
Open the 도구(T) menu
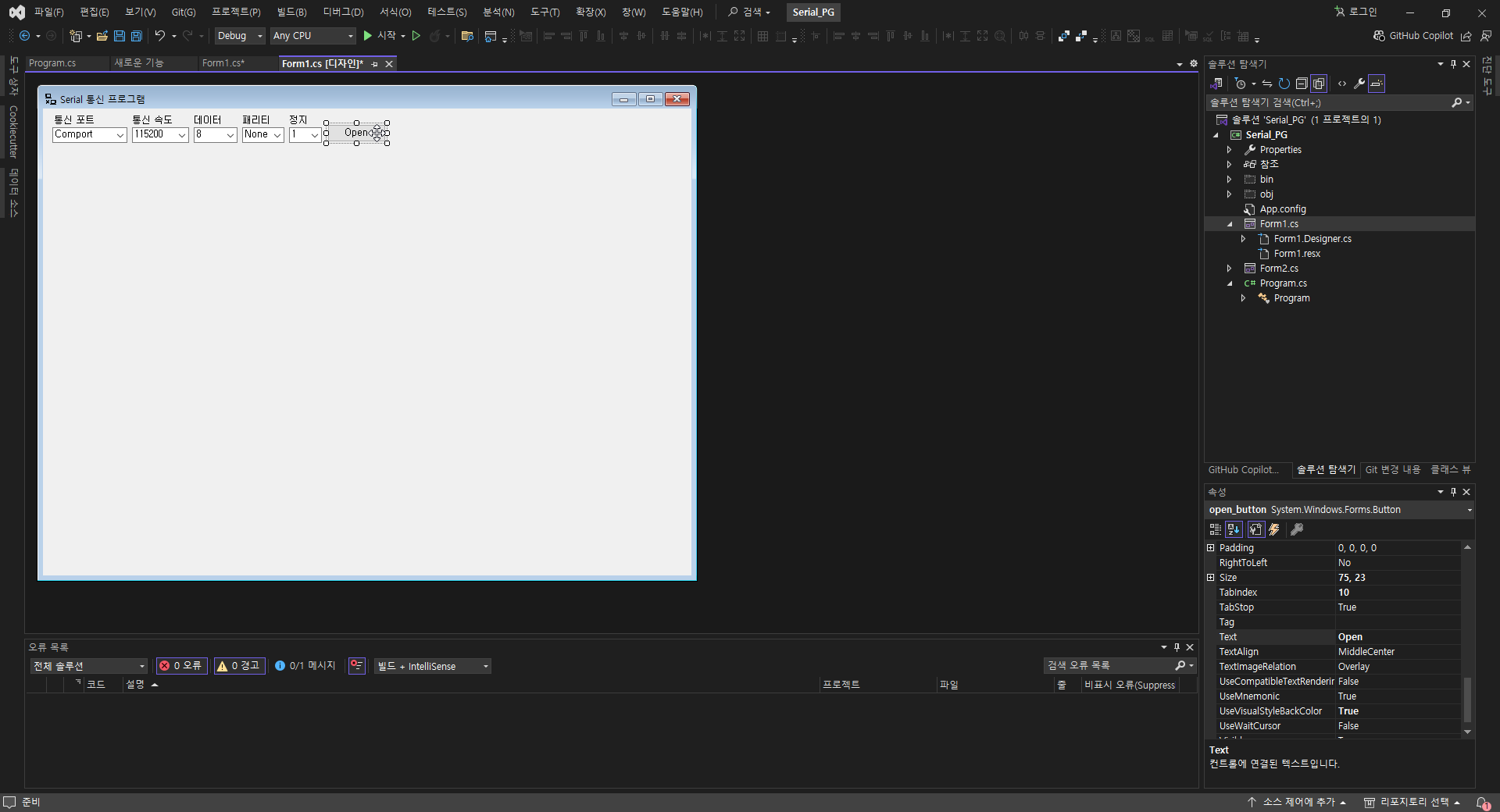pyautogui.click(x=545, y=12)
